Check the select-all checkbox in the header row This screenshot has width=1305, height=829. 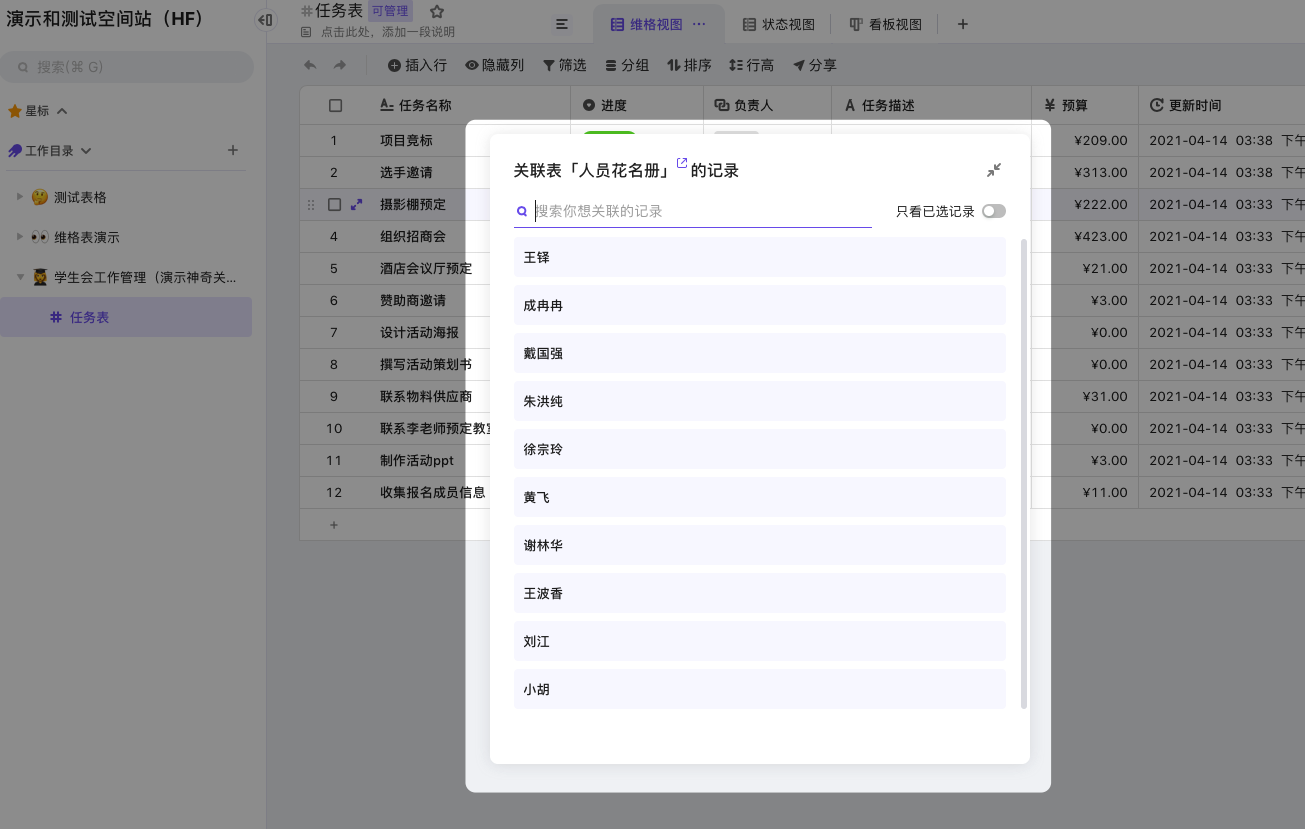[x=335, y=105]
